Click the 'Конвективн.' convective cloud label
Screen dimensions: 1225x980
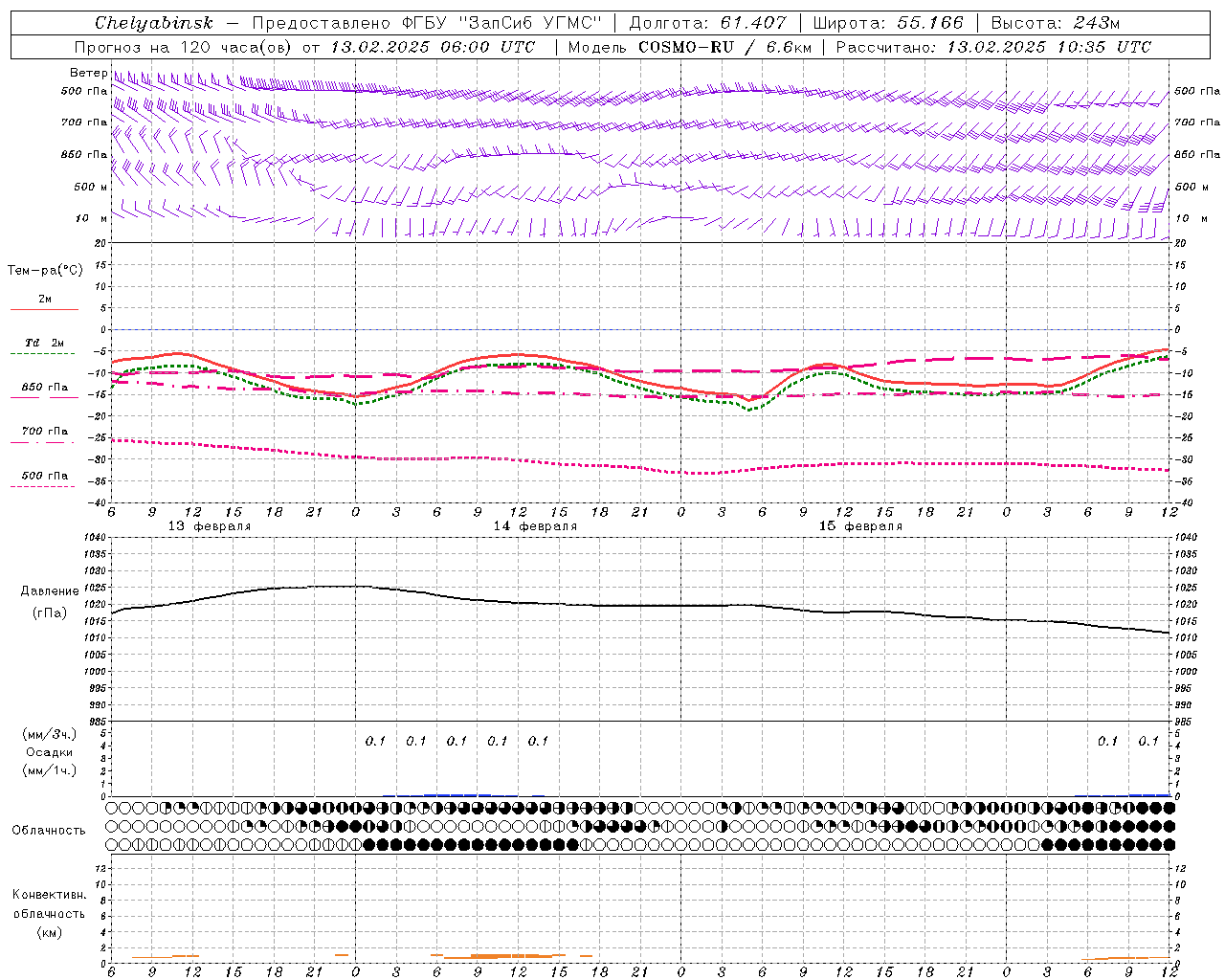pos(50,895)
